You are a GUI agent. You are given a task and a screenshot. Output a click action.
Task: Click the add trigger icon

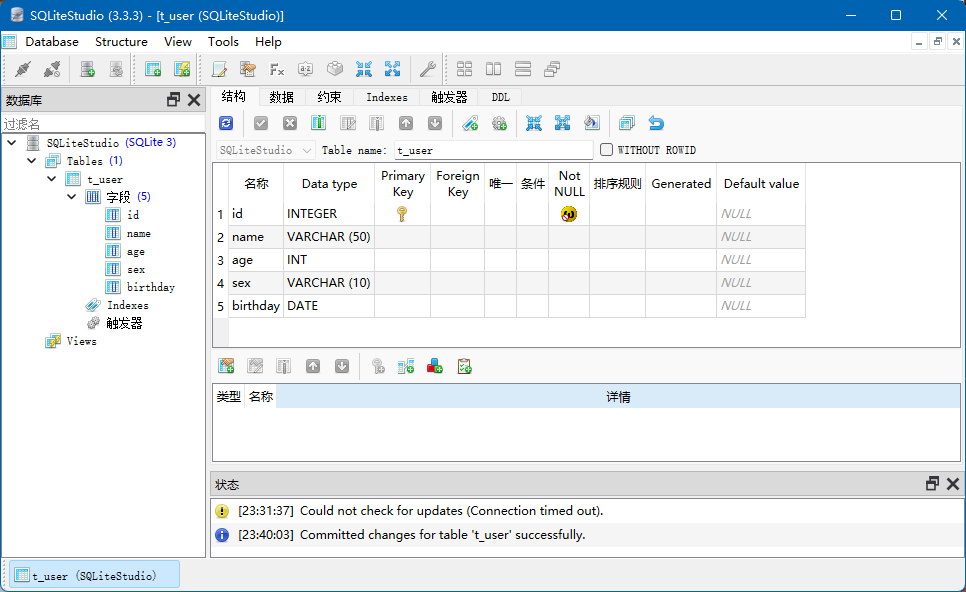(499, 123)
